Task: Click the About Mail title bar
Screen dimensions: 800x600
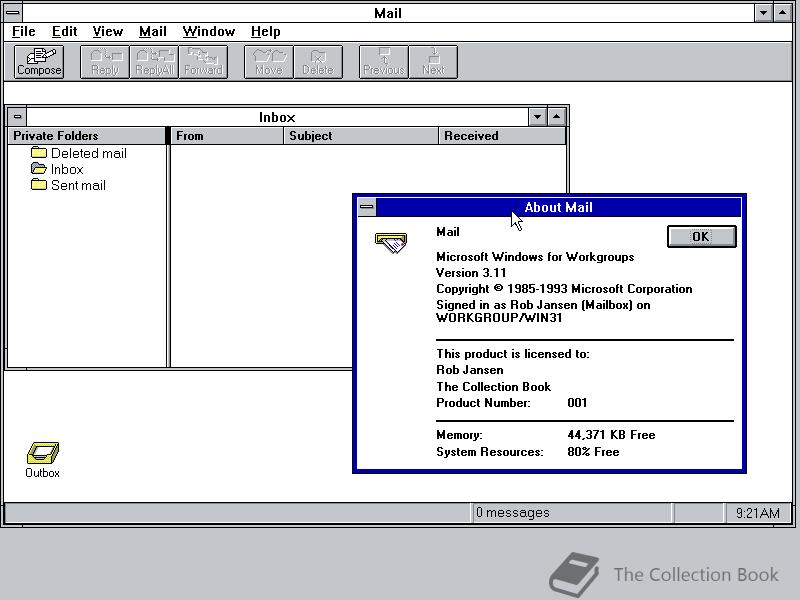Action: (x=558, y=207)
